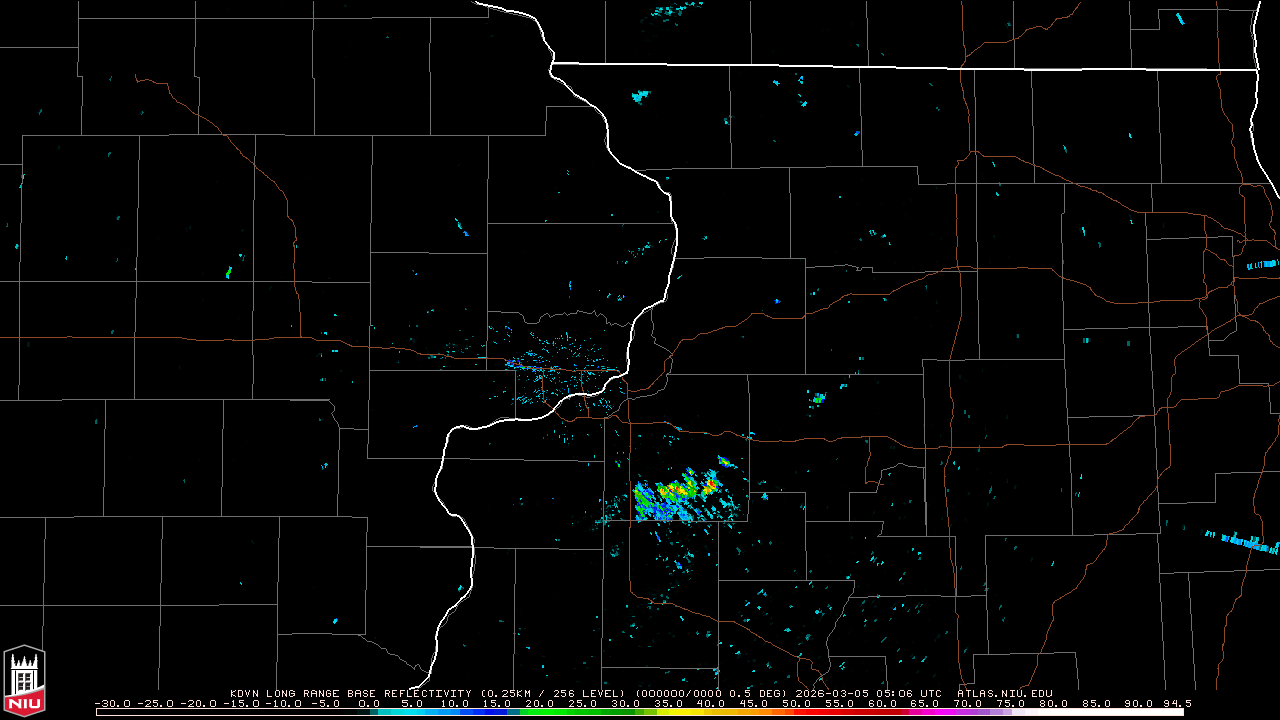
Task: Click the light-blue radar streak at the right edge
Action: (x=1243, y=541)
